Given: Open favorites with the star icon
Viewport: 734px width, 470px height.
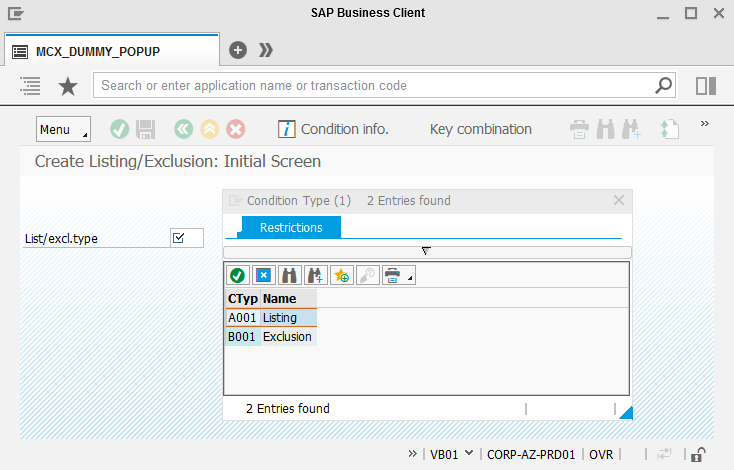Looking at the screenshot, I should tap(68, 87).
